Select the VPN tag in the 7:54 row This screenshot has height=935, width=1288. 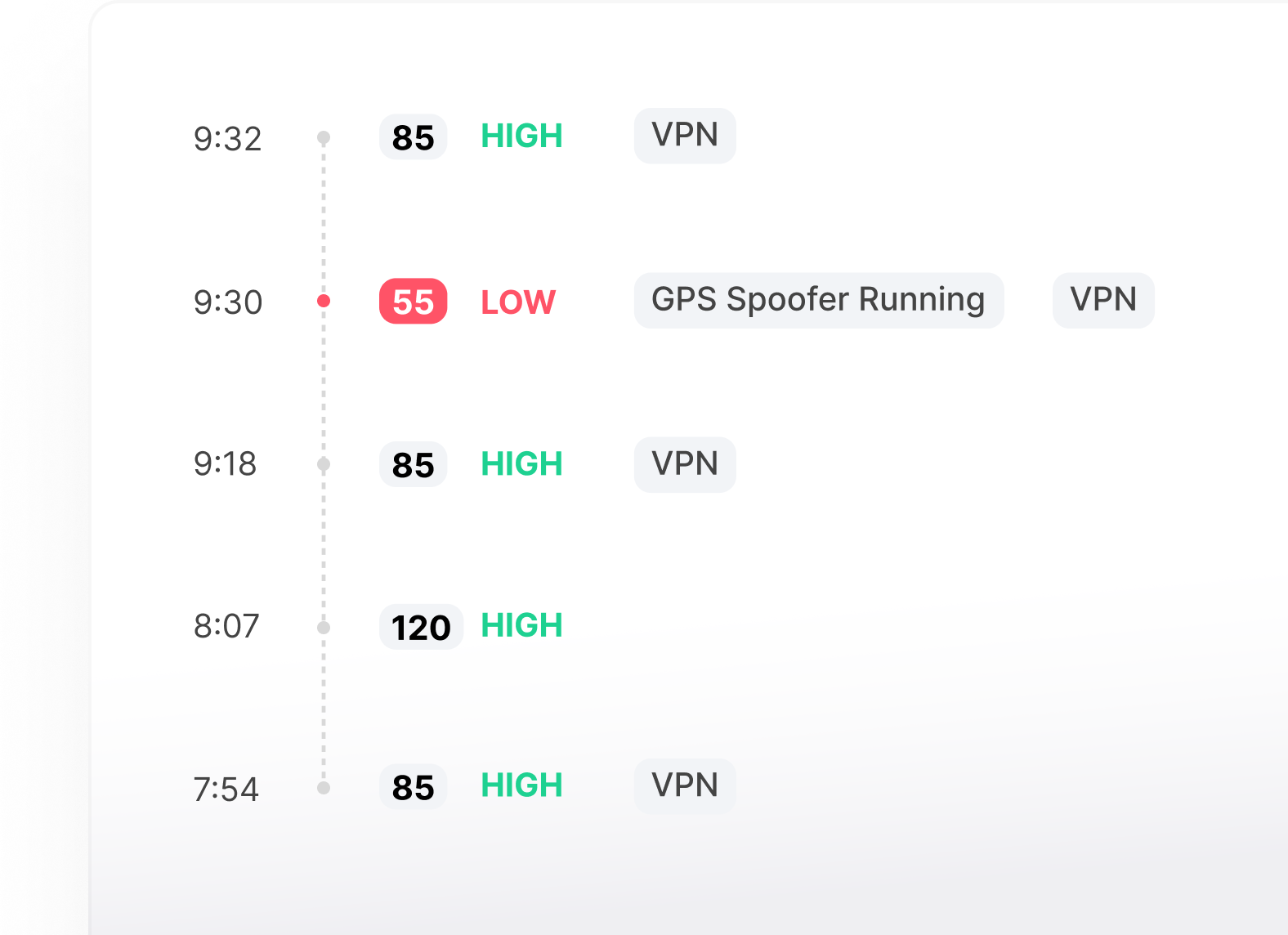point(685,785)
